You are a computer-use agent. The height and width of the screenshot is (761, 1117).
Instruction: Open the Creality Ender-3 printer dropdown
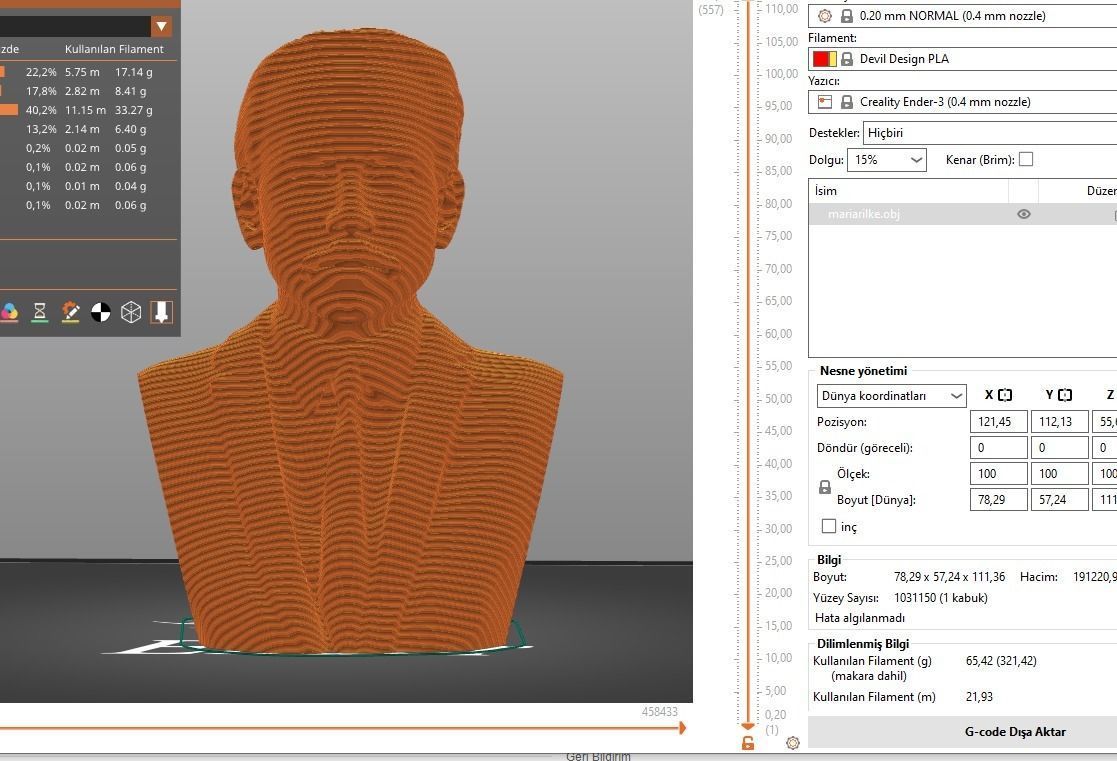pos(962,102)
